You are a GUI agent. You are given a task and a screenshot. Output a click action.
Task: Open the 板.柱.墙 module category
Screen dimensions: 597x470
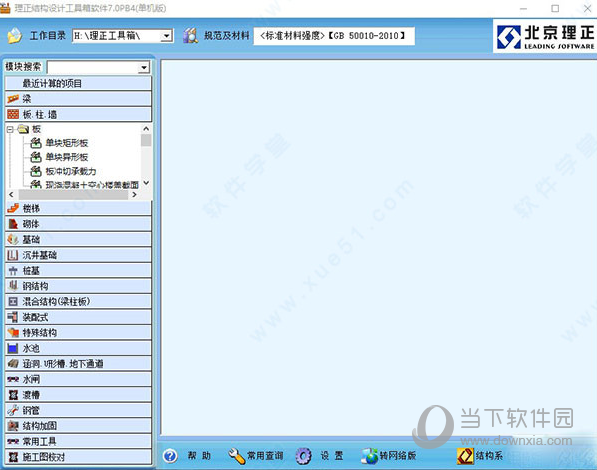(78, 114)
